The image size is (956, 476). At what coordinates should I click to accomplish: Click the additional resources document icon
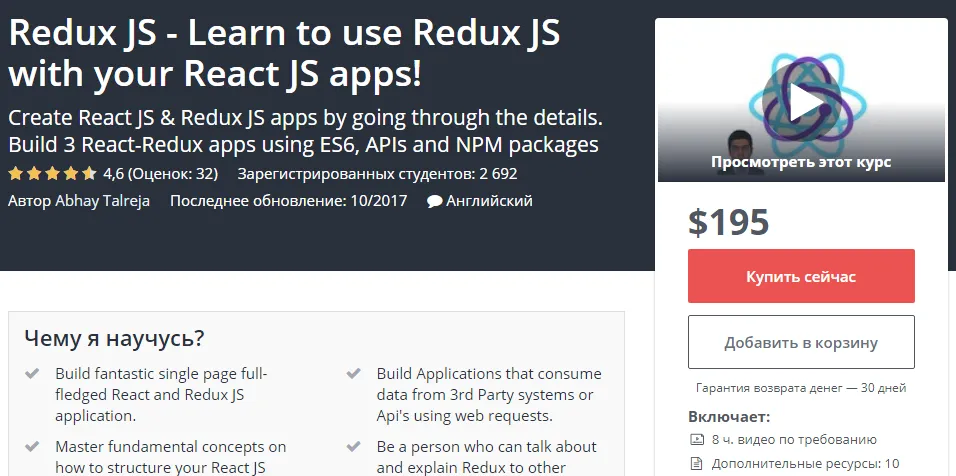(x=697, y=463)
